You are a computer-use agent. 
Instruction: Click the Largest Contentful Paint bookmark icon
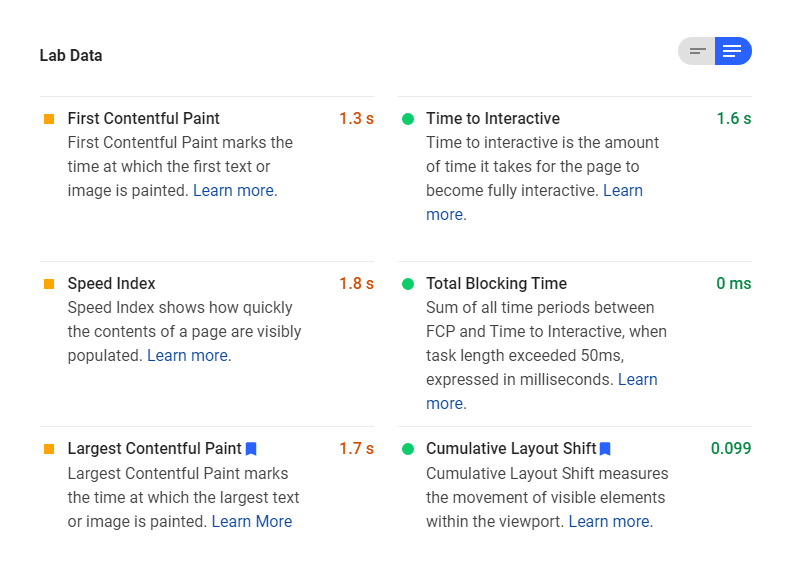click(x=251, y=449)
